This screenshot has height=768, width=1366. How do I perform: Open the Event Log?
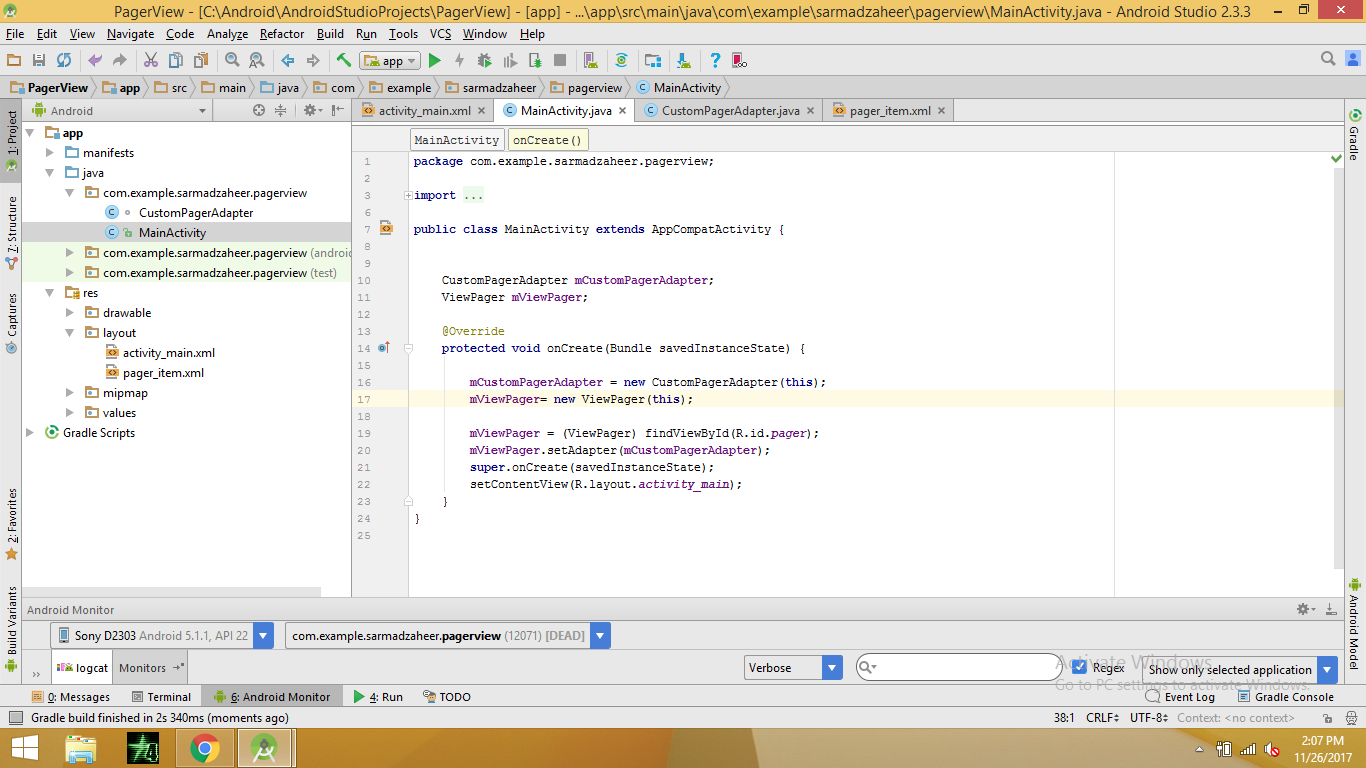click(1180, 697)
